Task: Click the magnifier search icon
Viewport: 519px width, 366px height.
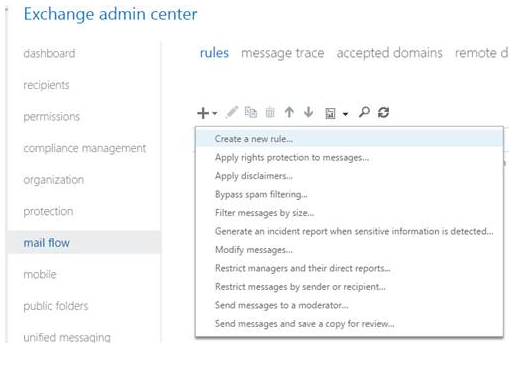Action: click(x=364, y=112)
